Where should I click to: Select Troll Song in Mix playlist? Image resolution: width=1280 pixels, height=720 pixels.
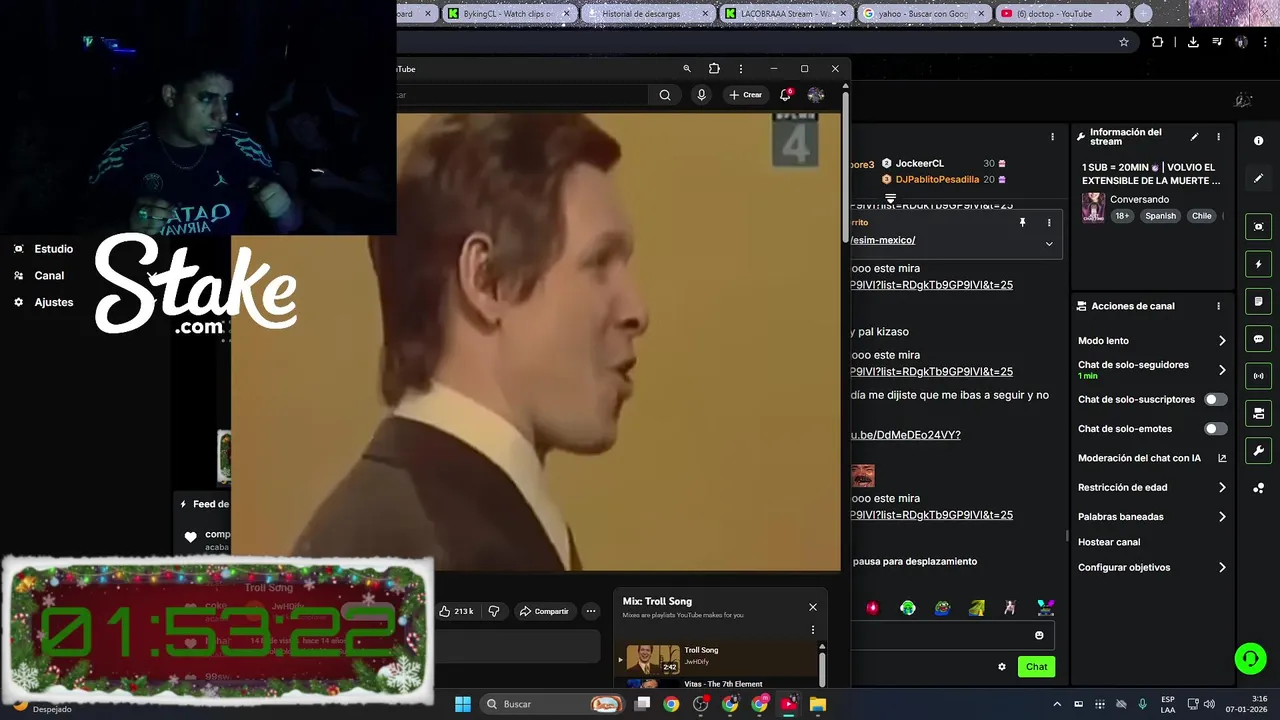[x=718, y=658]
